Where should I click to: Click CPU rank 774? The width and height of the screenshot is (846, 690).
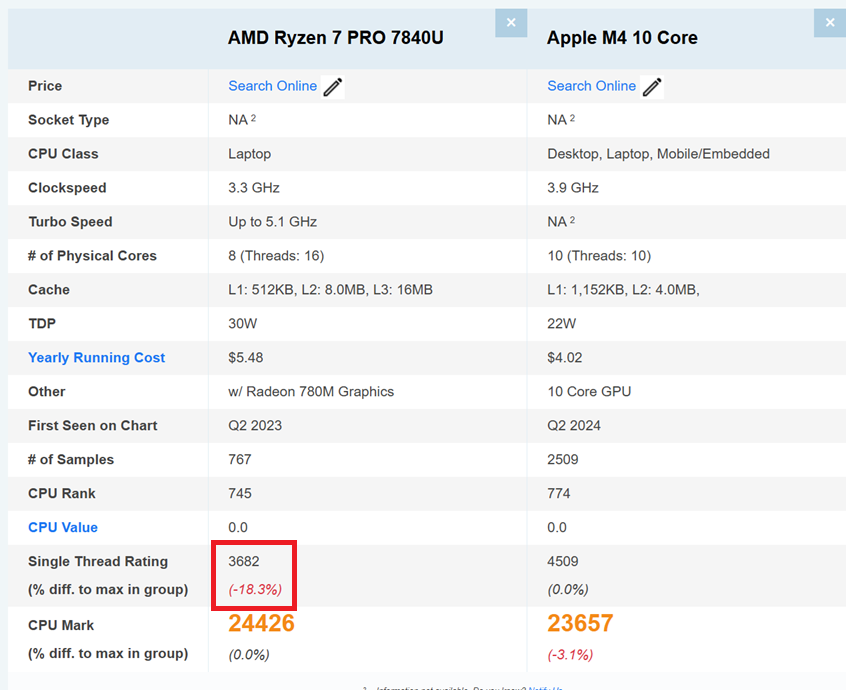coord(559,494)
